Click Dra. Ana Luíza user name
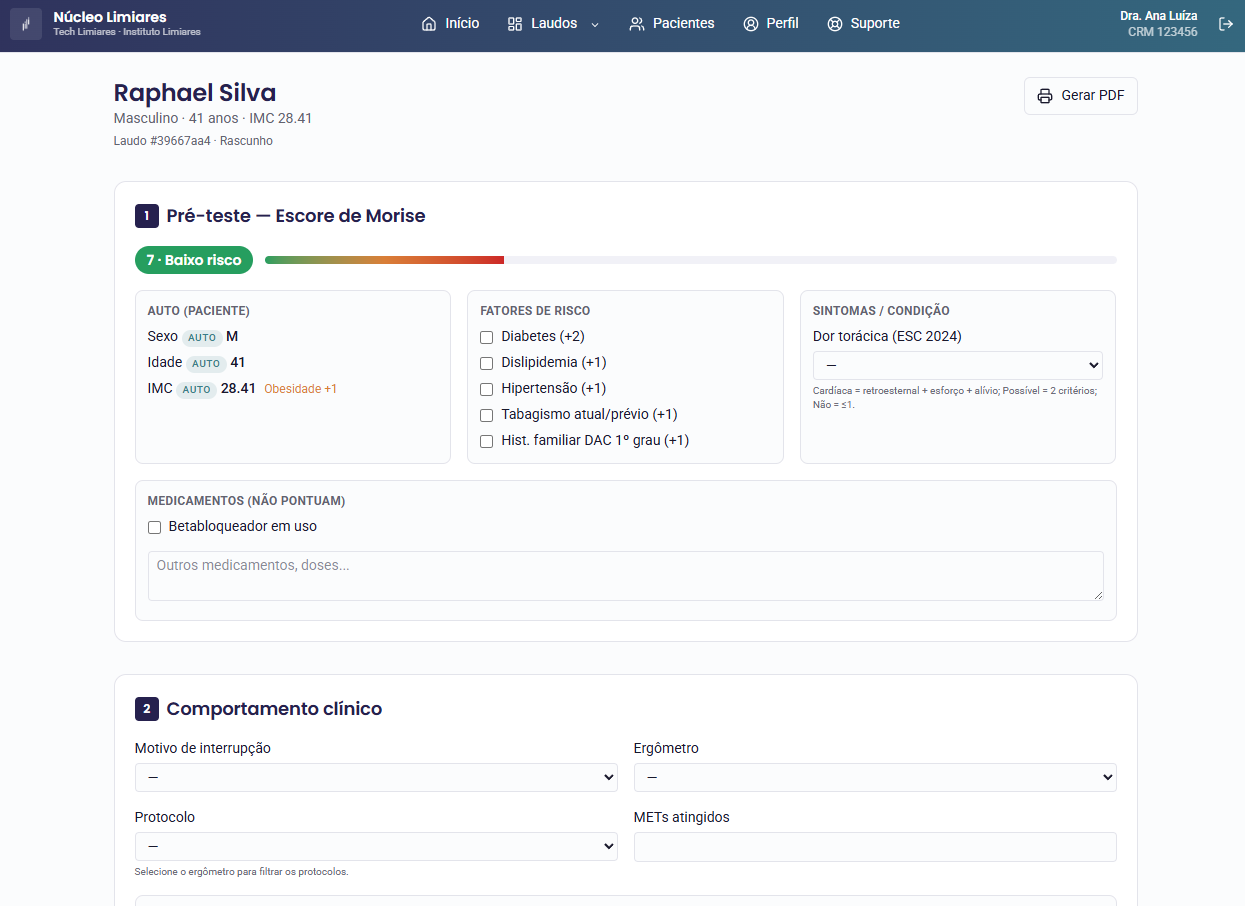The image size is (1245, 906). pos(1158,16)
